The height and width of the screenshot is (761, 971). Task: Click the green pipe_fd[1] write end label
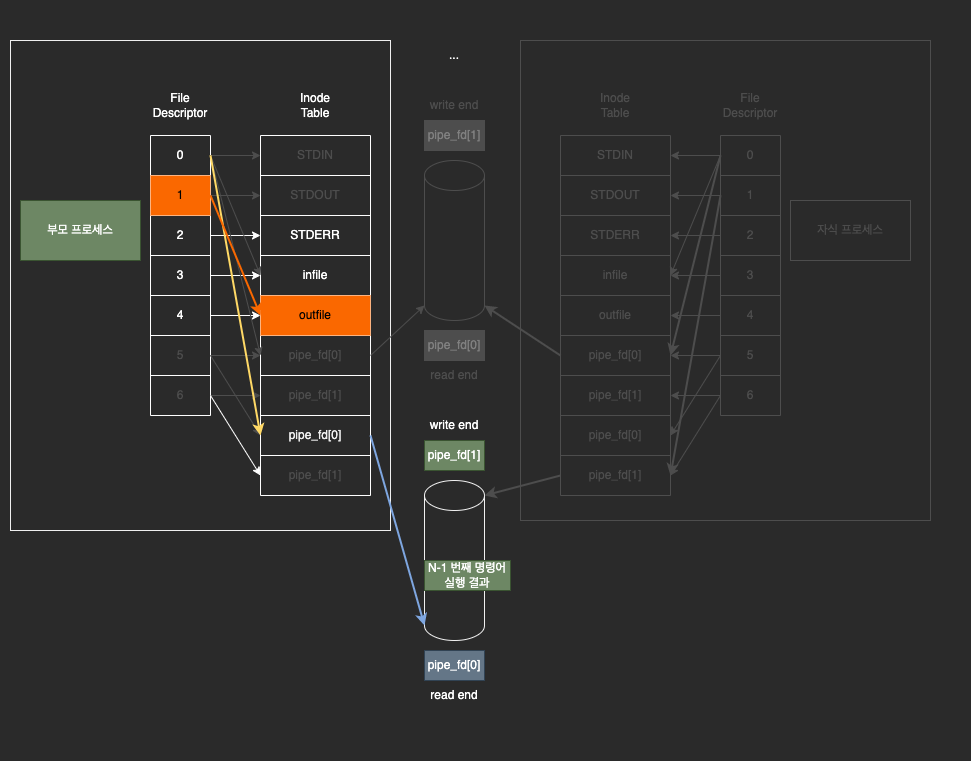(x=454, y=455)
